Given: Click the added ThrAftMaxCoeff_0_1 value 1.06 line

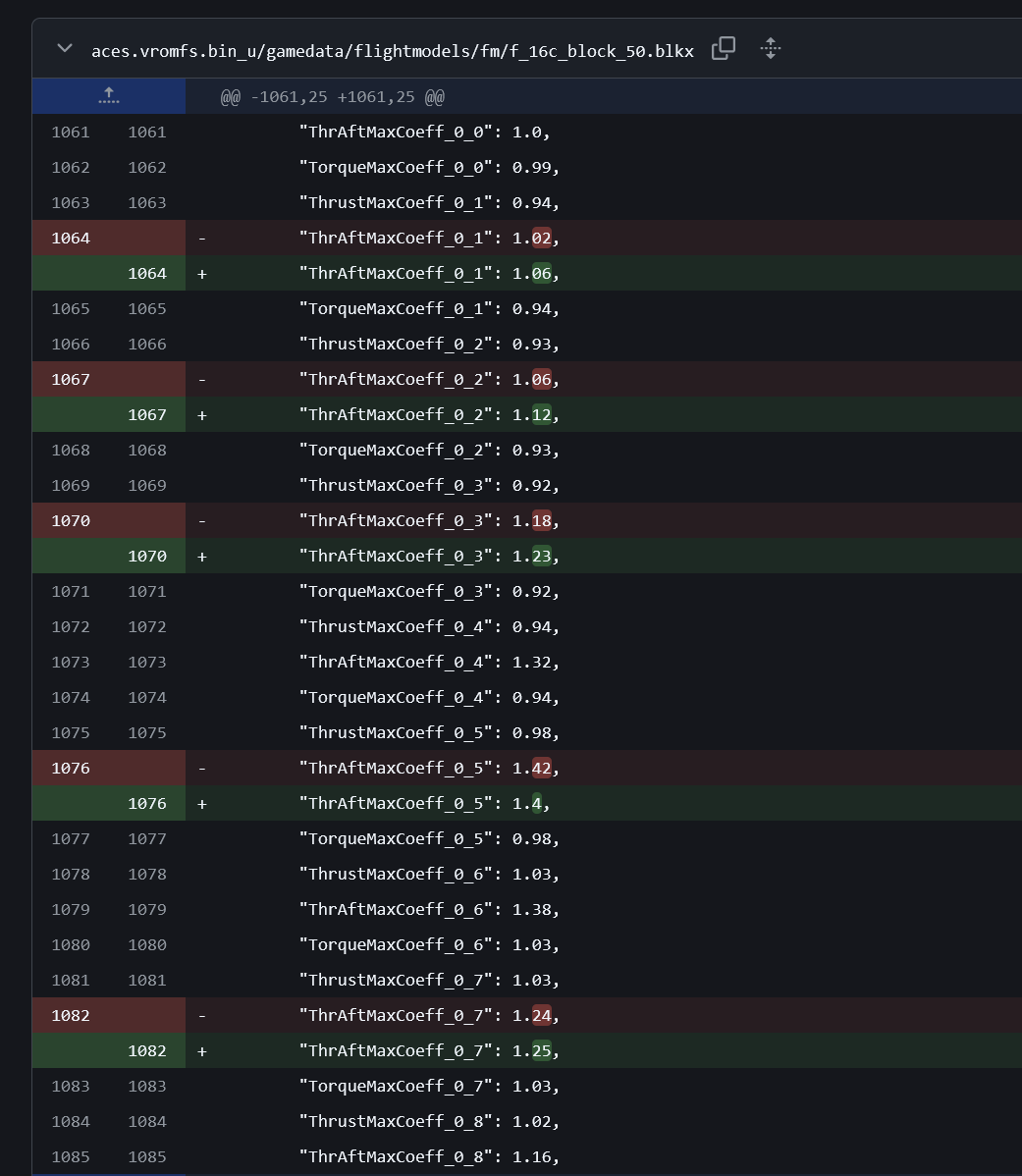Looking at the screenshot, I should click(429, 273).
